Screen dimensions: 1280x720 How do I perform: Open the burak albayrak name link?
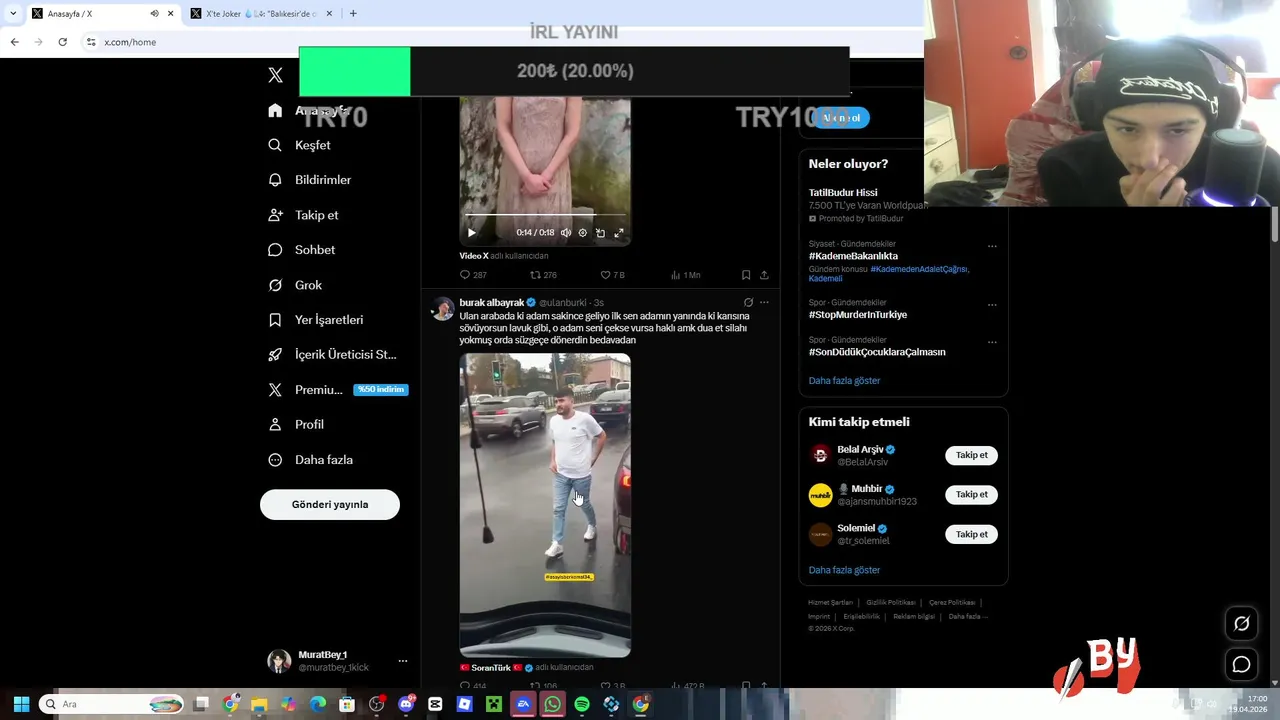click(x=492, y=303)
